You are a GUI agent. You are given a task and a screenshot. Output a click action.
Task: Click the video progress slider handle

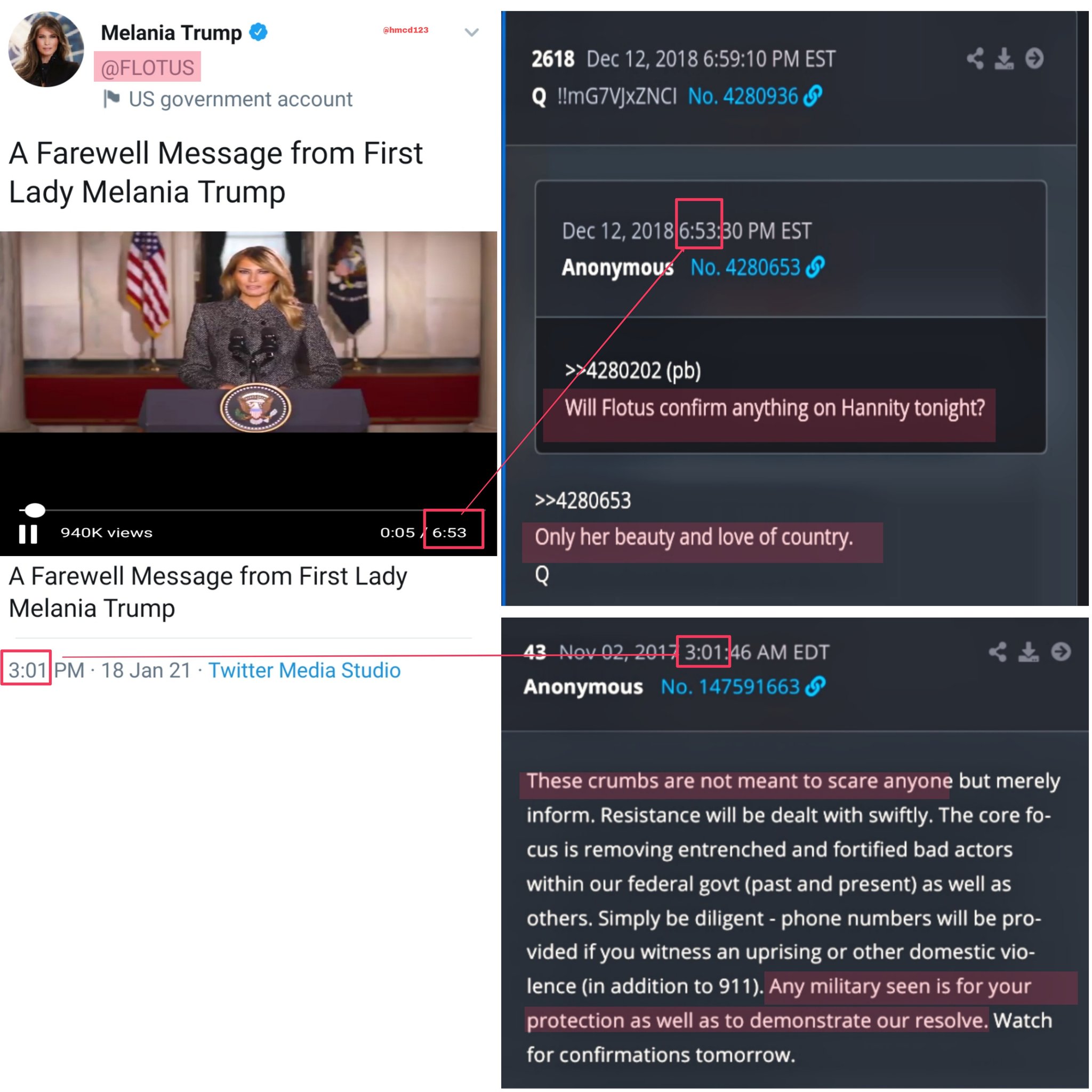click(x=35, y=510)
